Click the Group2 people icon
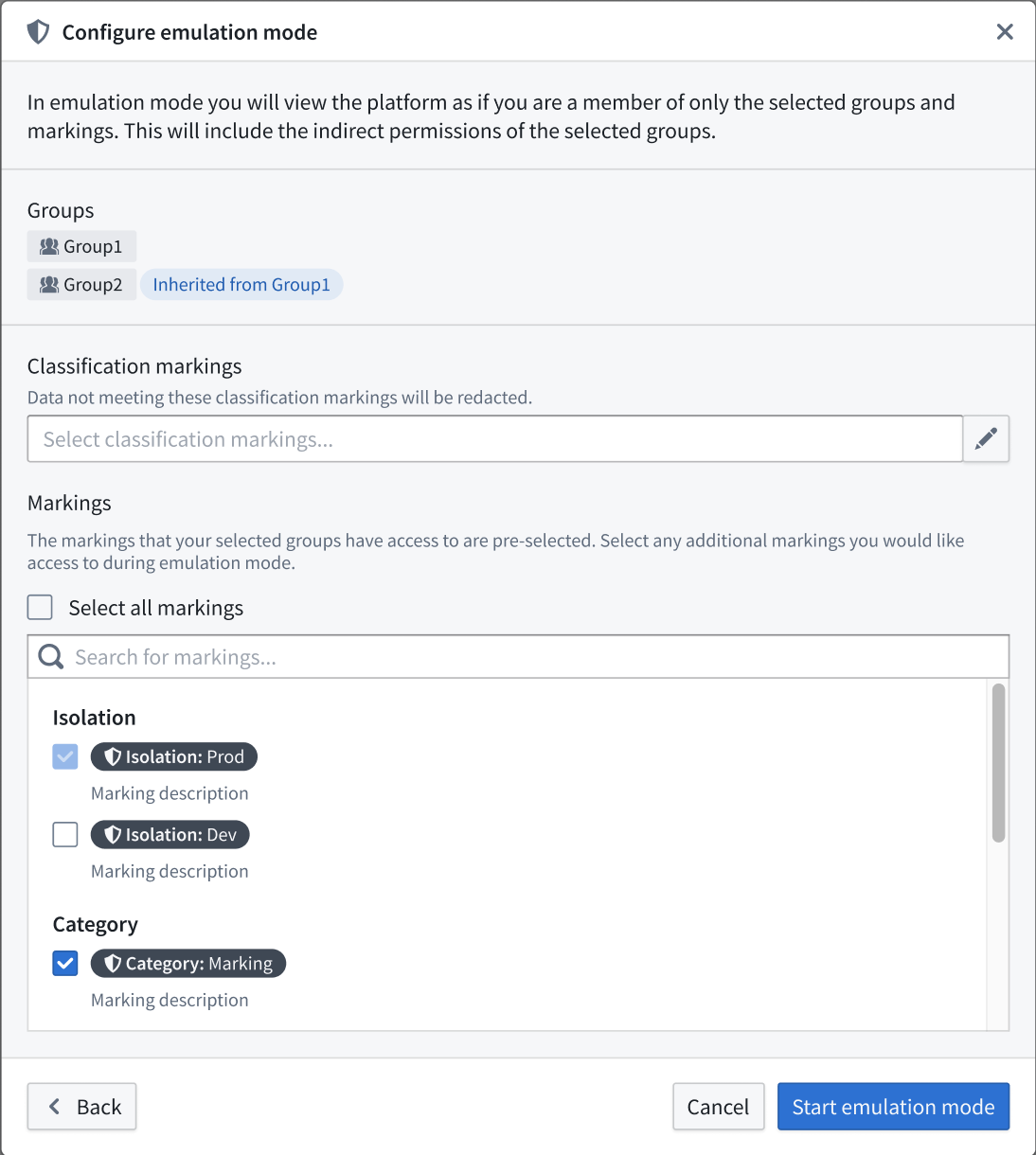This screenshot has height=1155, width=1036. pyautogui.click(x=49, y=284)
